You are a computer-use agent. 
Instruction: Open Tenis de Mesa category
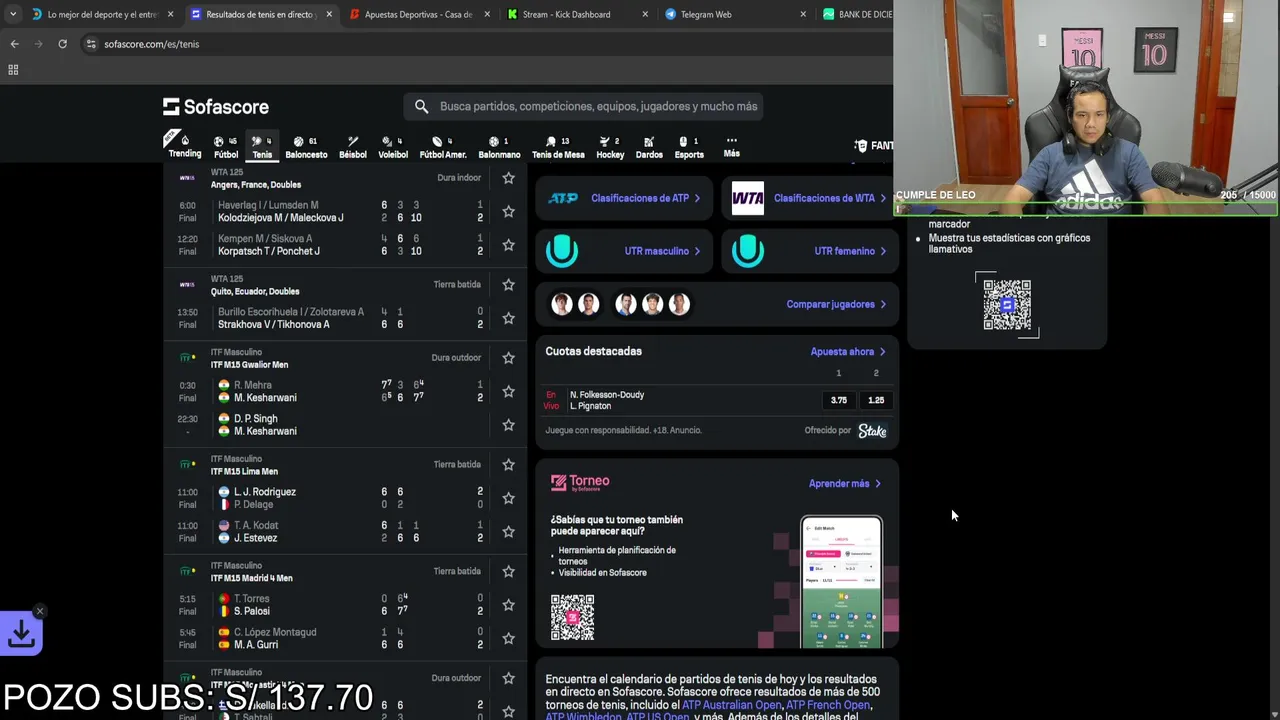coord(558,147)
